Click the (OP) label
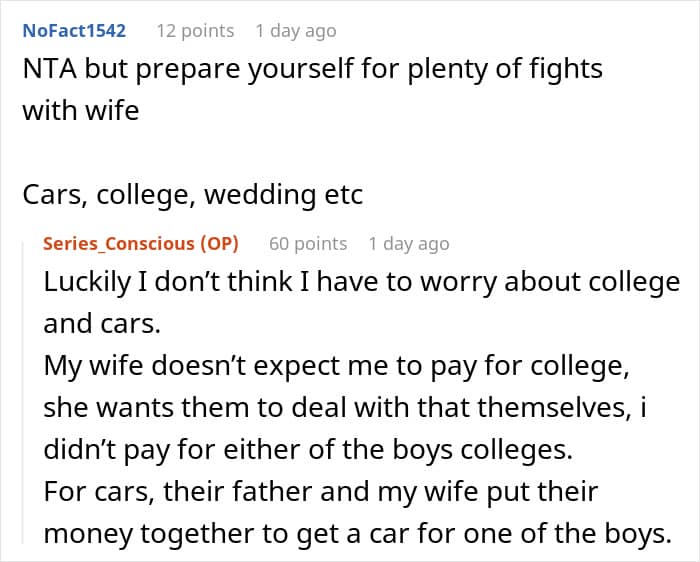The width and height of the screenshot is (700, 562). point(218,244)
